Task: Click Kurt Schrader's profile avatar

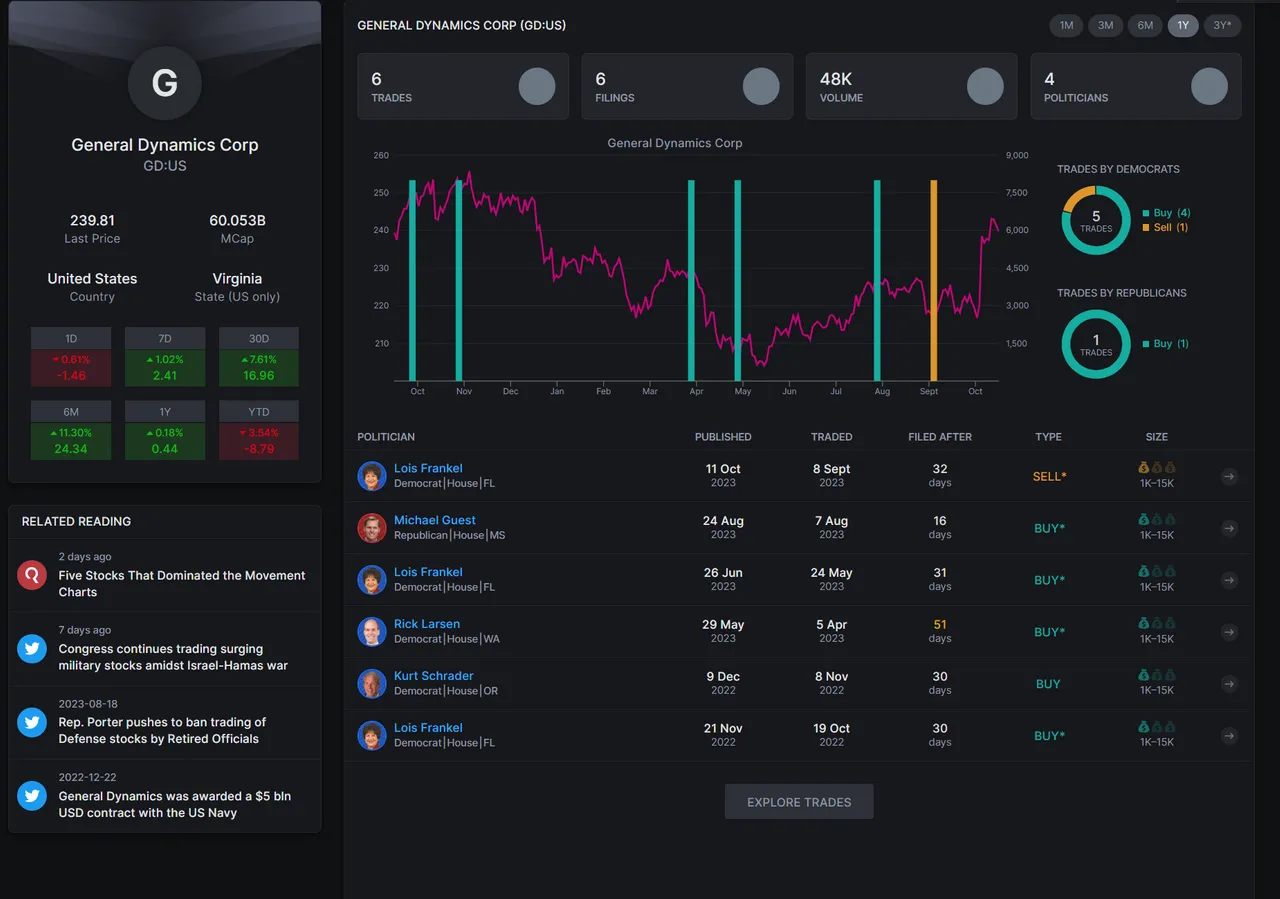Action: [x=372, y=684]
